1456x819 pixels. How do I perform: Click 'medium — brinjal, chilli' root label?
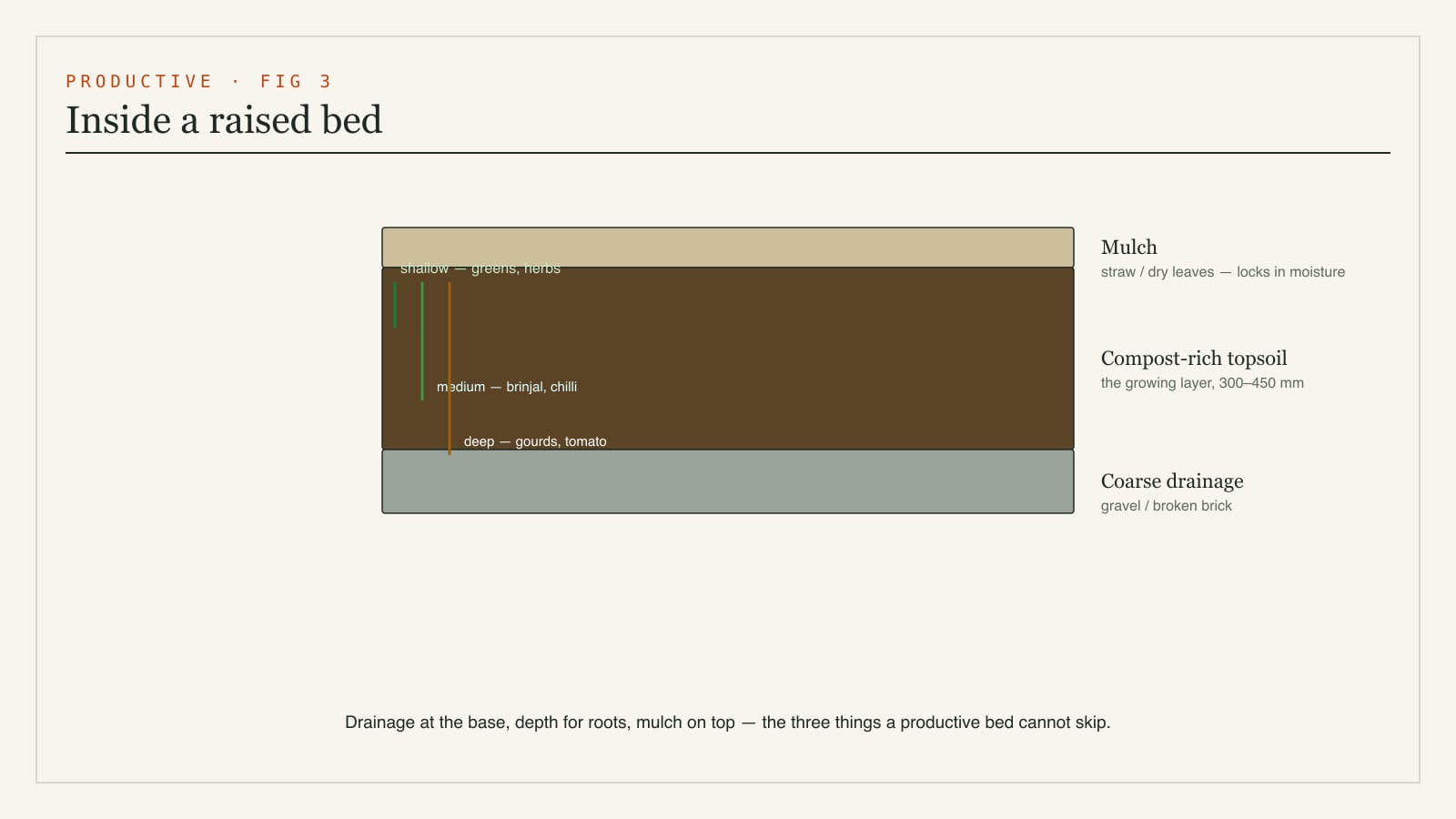(507, 387)
